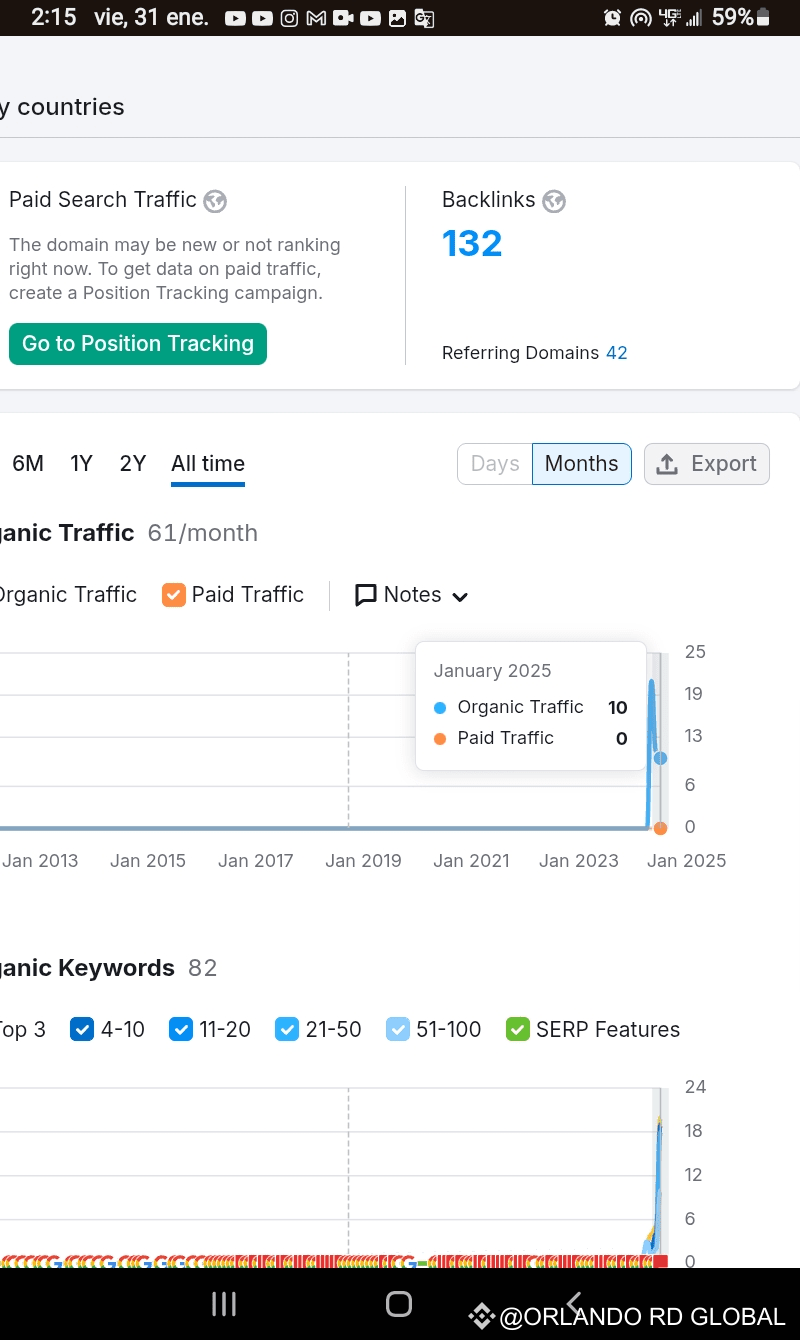The height and width of the screenshot is (1340, 800).
Task: Toggle the 4-10 keyword position checkbox
Action: [82, 1029]
